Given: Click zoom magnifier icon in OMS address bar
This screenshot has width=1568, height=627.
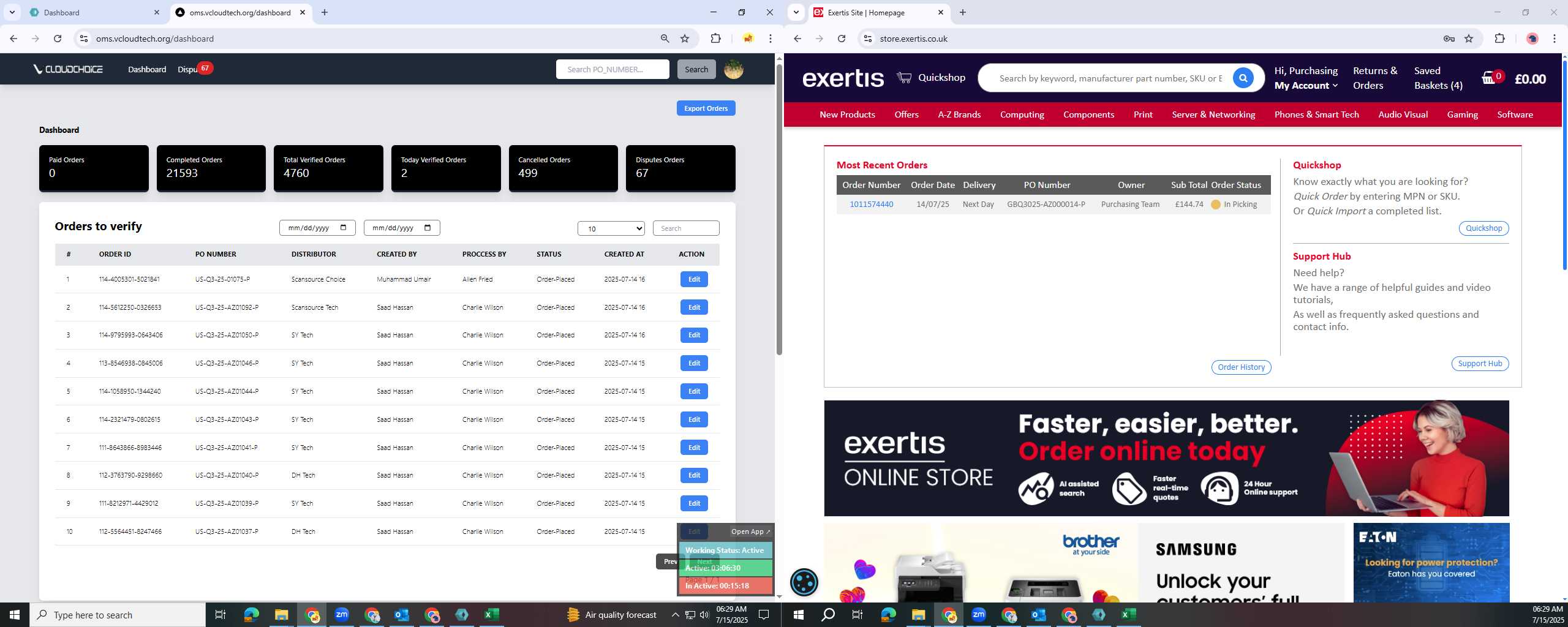Looking at the screenshot, I should [x=665, y=39].
